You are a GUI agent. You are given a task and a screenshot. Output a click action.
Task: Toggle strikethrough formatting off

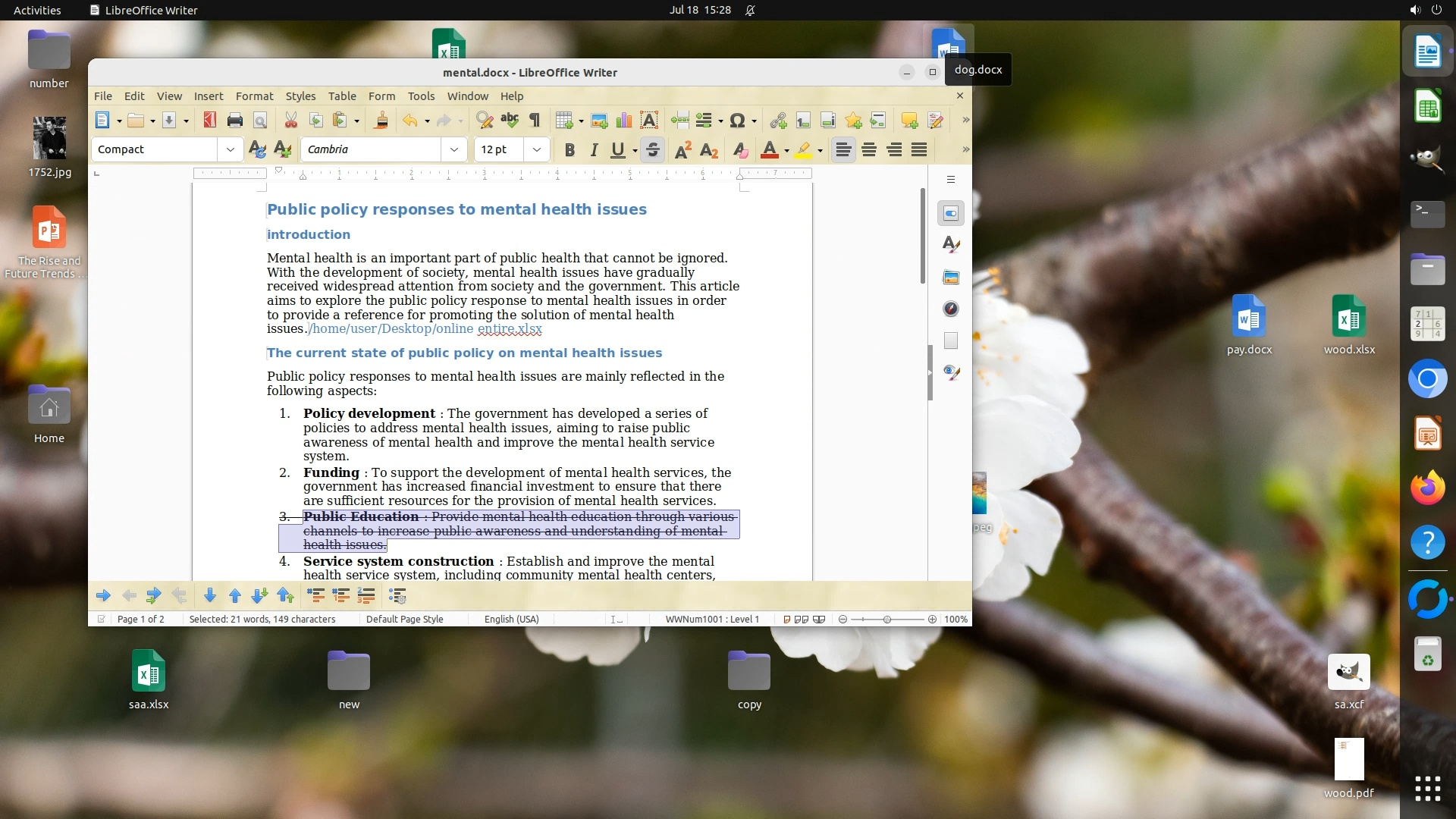pyautogui.click(x=652, y=150)
